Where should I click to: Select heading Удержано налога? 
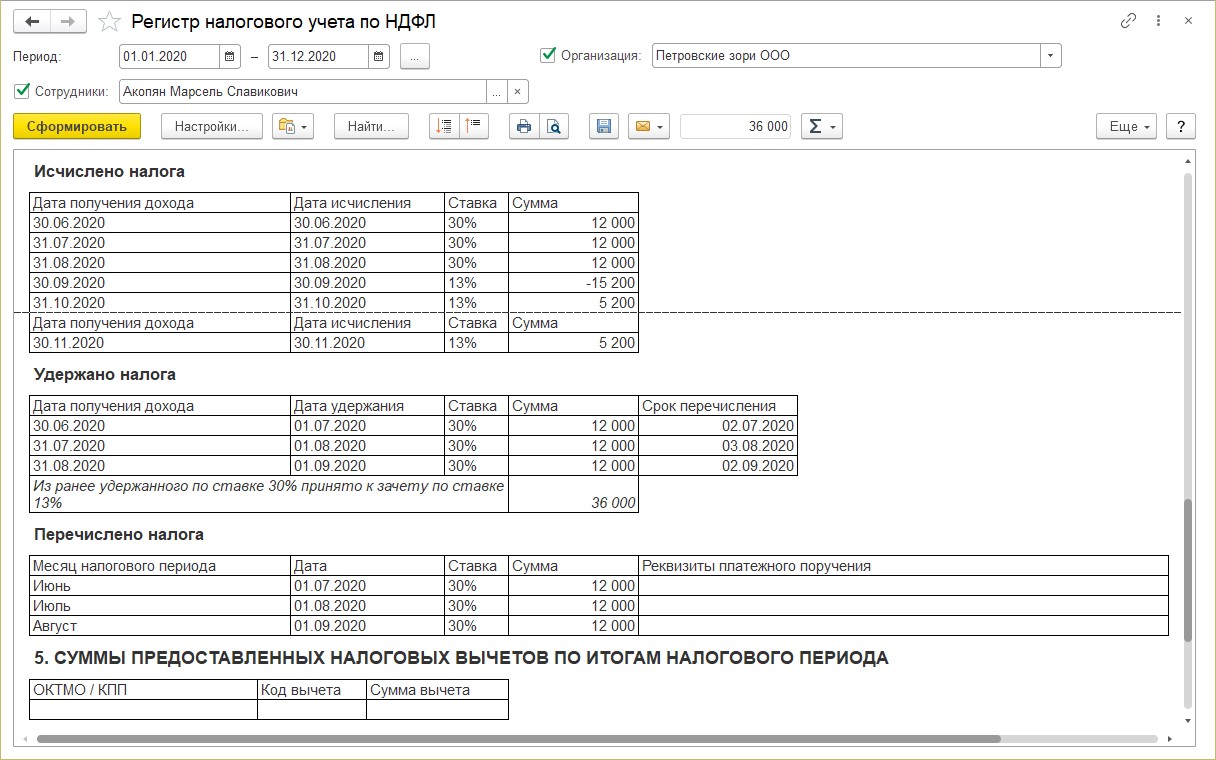pyautogui.click(x=105, y=375)
